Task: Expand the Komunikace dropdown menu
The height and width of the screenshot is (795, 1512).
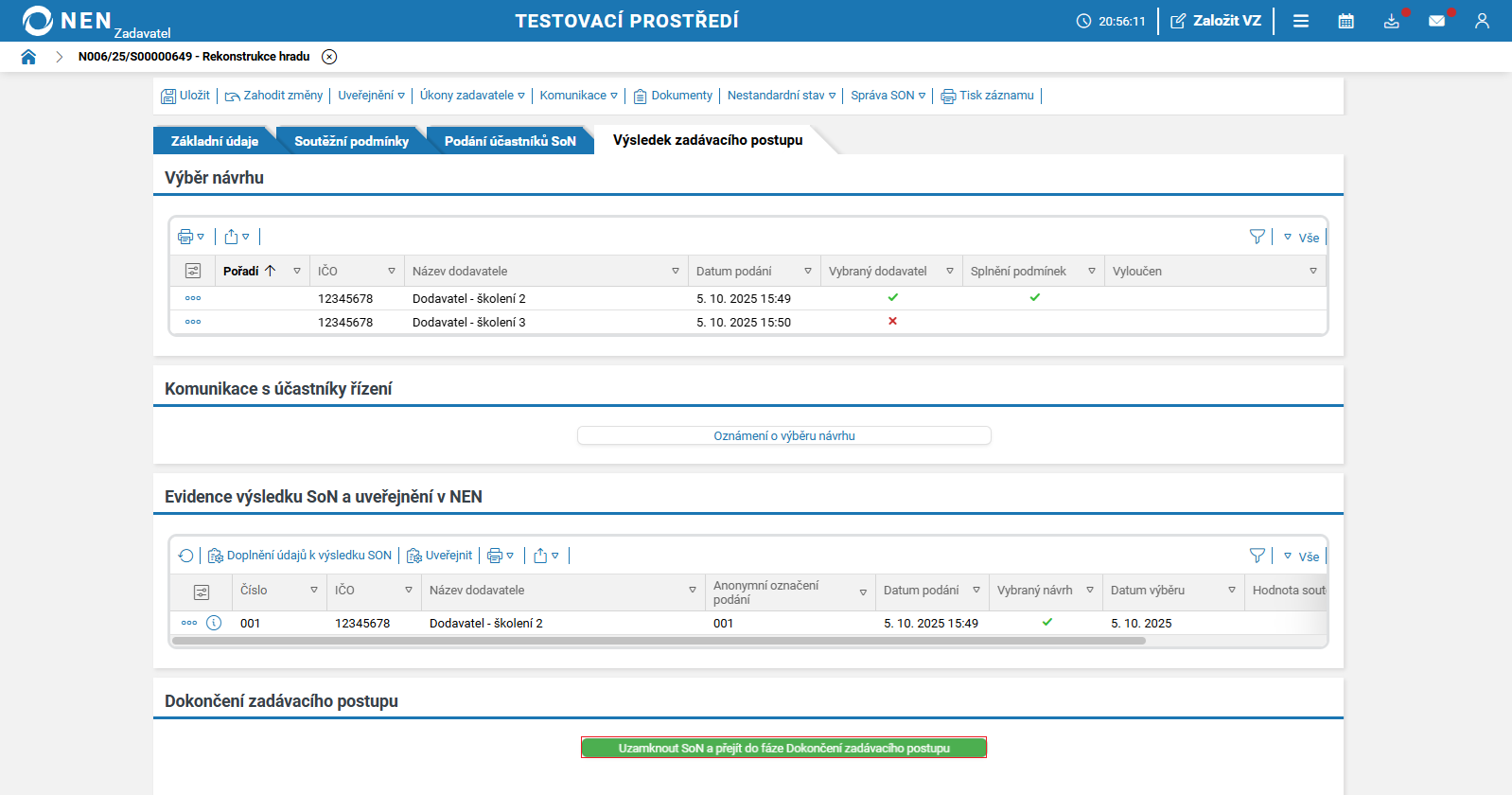Action: tap(578, 96)
